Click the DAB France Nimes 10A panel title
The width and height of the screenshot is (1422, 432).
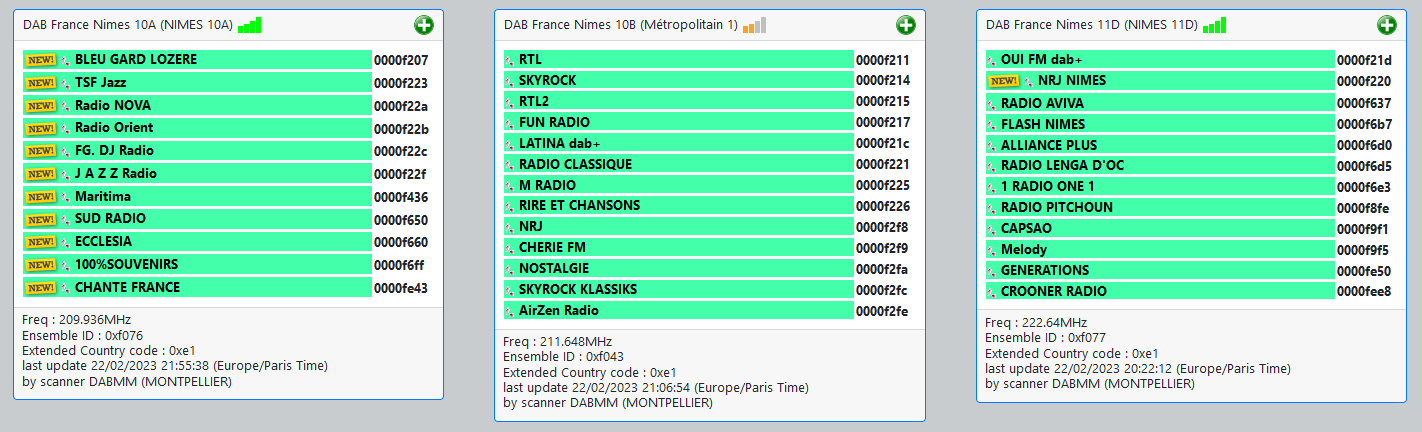pyautogui.click(x=127, y=25)
